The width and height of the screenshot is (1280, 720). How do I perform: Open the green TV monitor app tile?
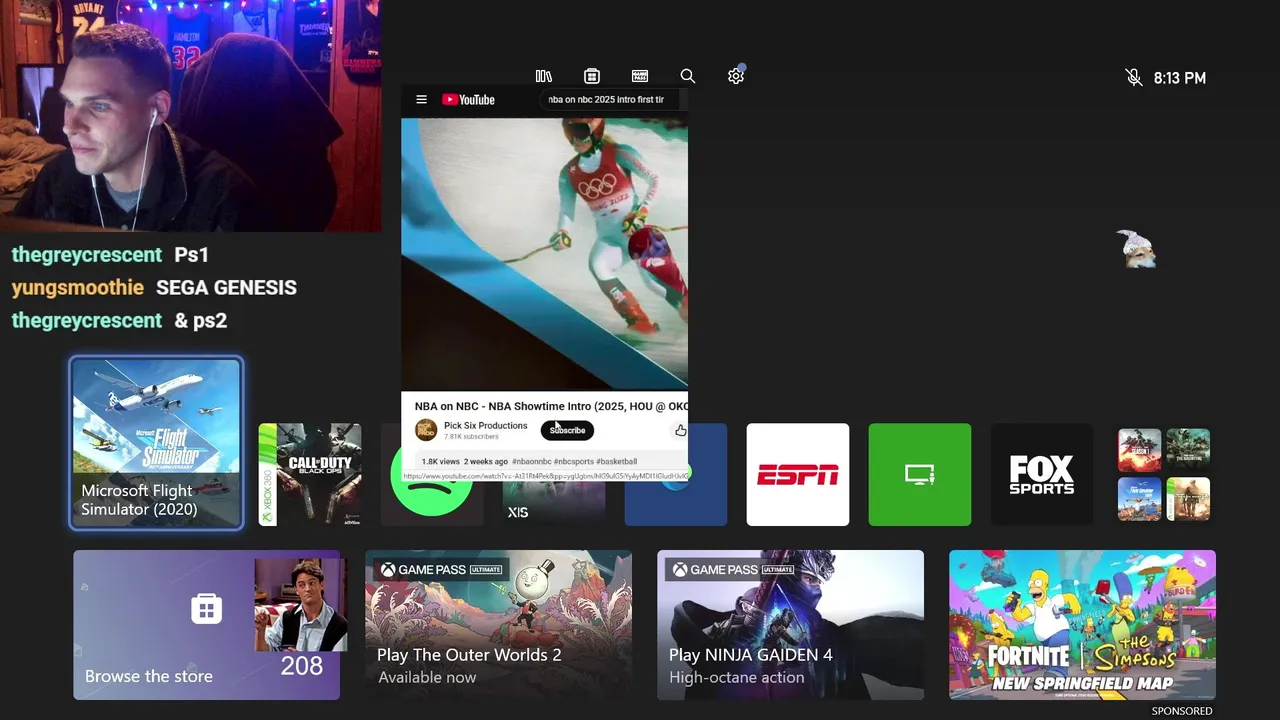pos(920,474)
